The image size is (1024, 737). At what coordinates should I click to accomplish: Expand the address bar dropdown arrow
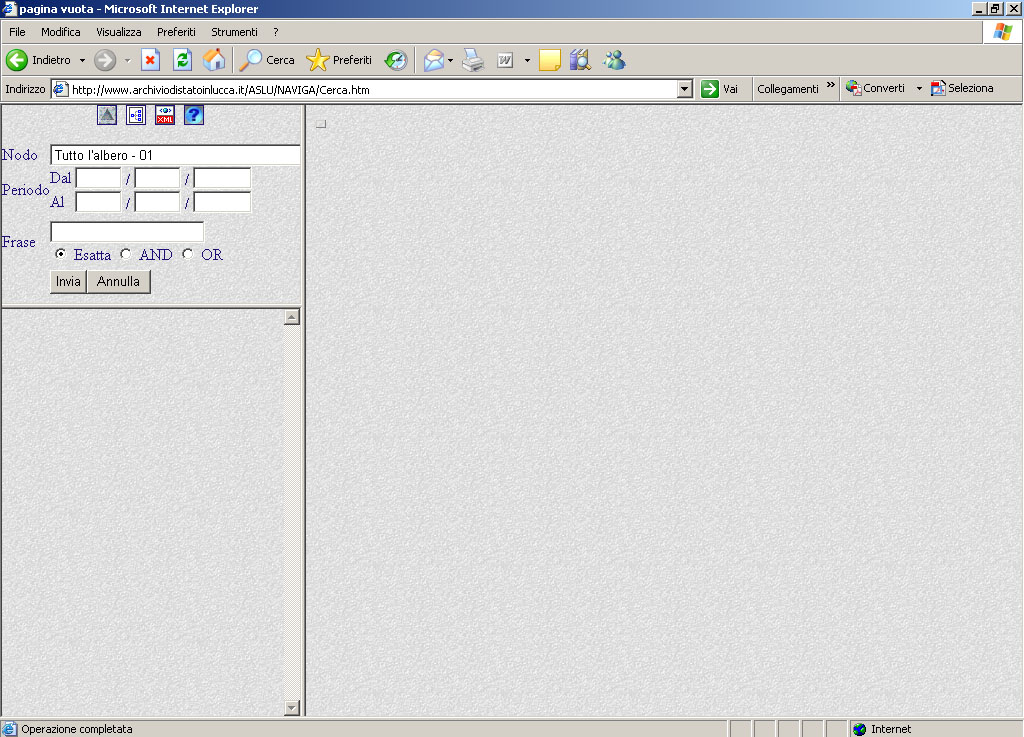[x=685, y=89]
